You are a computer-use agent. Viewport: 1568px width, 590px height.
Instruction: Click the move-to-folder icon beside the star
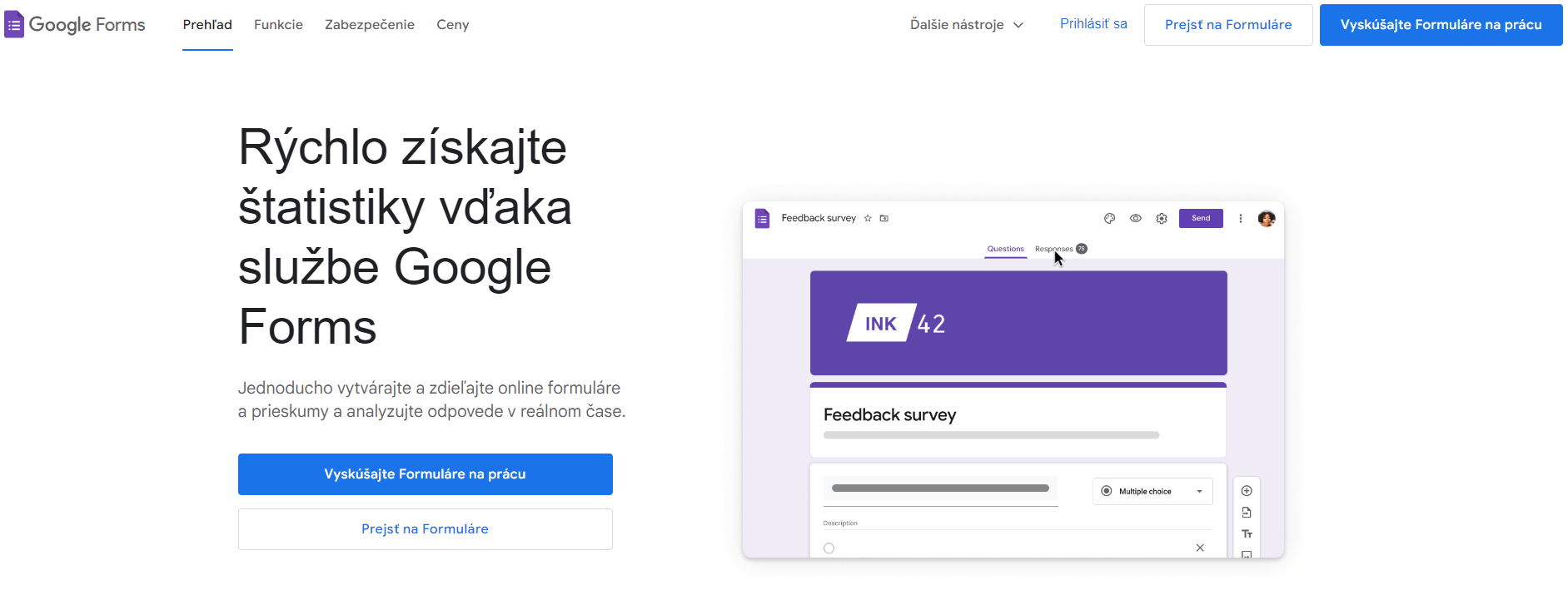pos(884,218)
